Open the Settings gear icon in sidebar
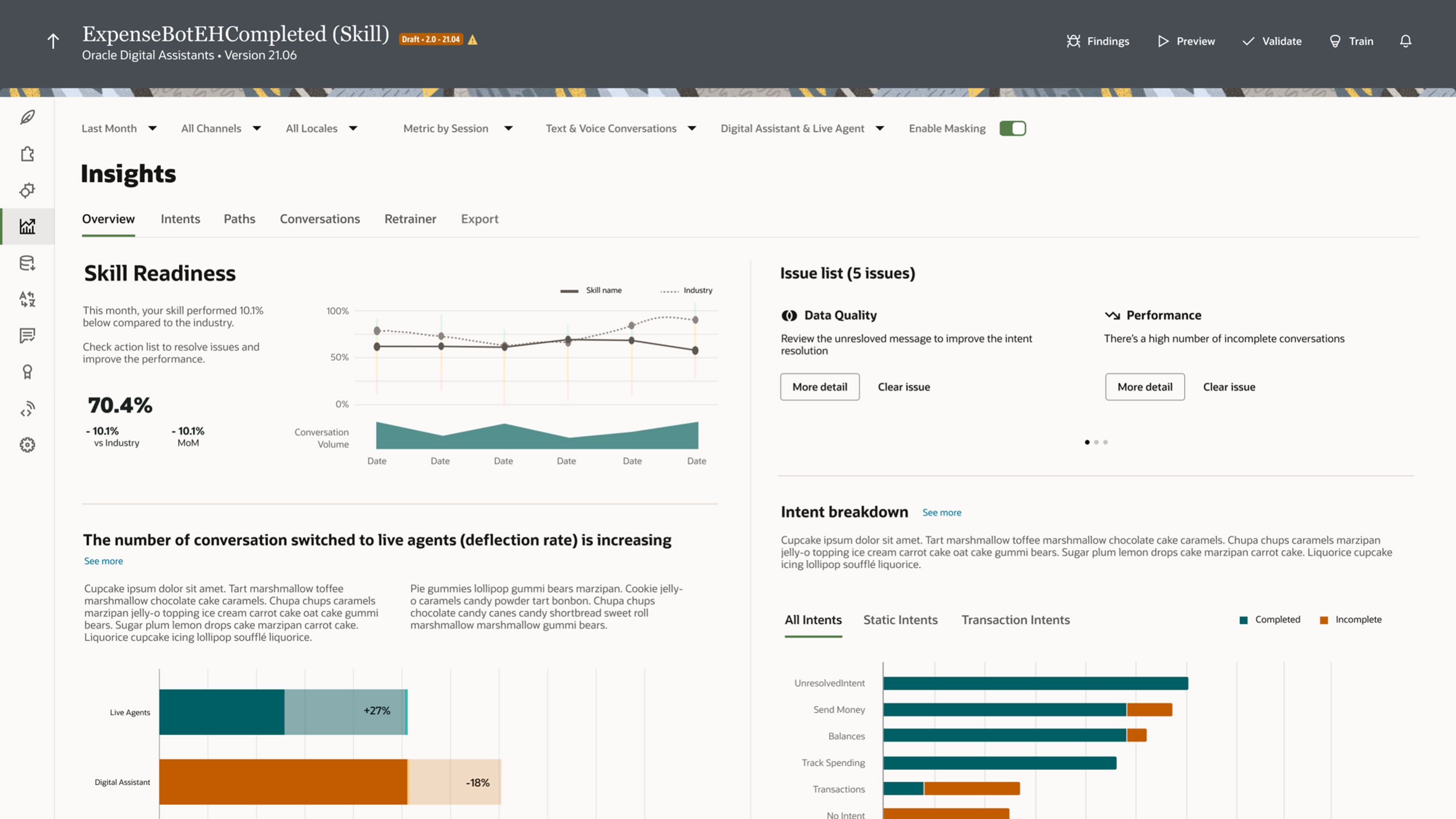 point(27,445)
